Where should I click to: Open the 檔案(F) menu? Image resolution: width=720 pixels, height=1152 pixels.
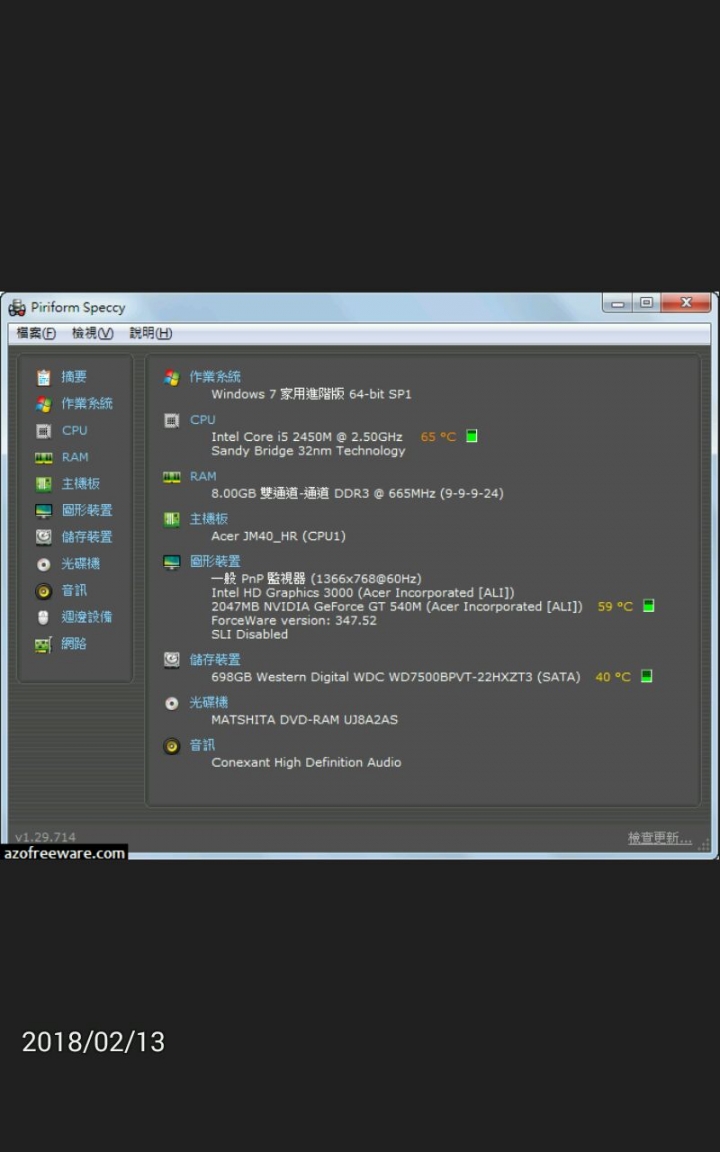pyautogui.click(x=36, y=334)
